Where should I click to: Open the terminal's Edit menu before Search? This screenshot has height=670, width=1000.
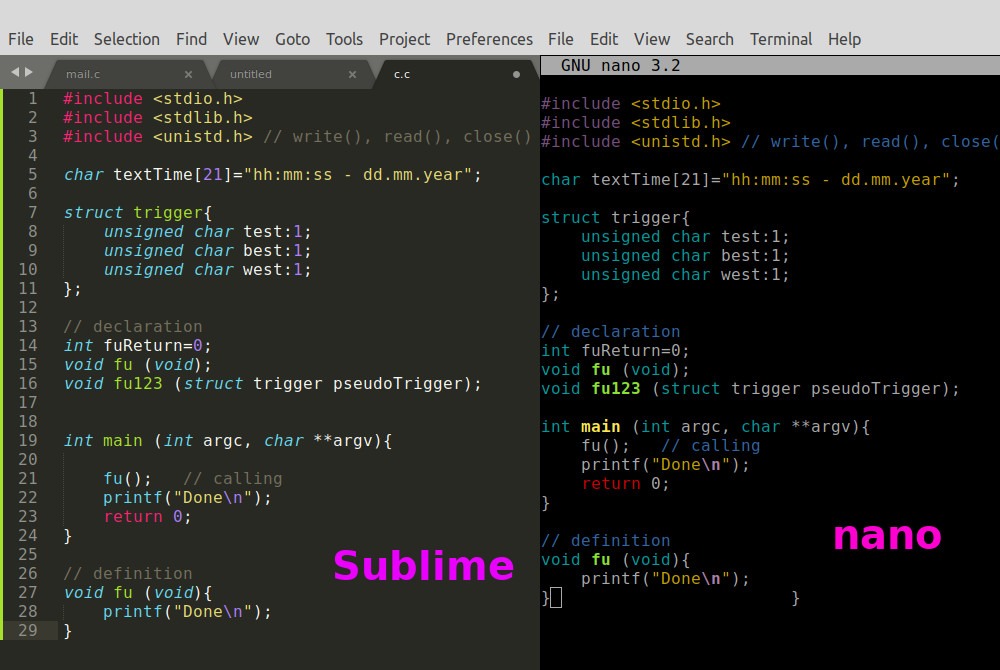coord(604,40)
